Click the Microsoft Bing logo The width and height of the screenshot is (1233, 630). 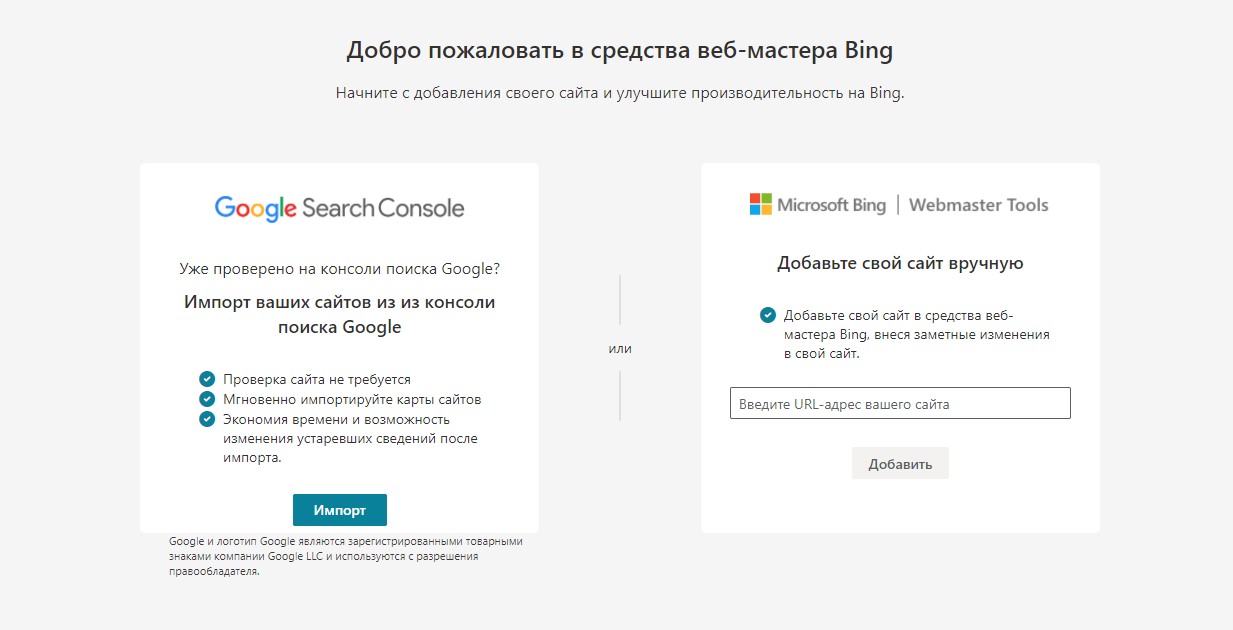click(817, 205)
